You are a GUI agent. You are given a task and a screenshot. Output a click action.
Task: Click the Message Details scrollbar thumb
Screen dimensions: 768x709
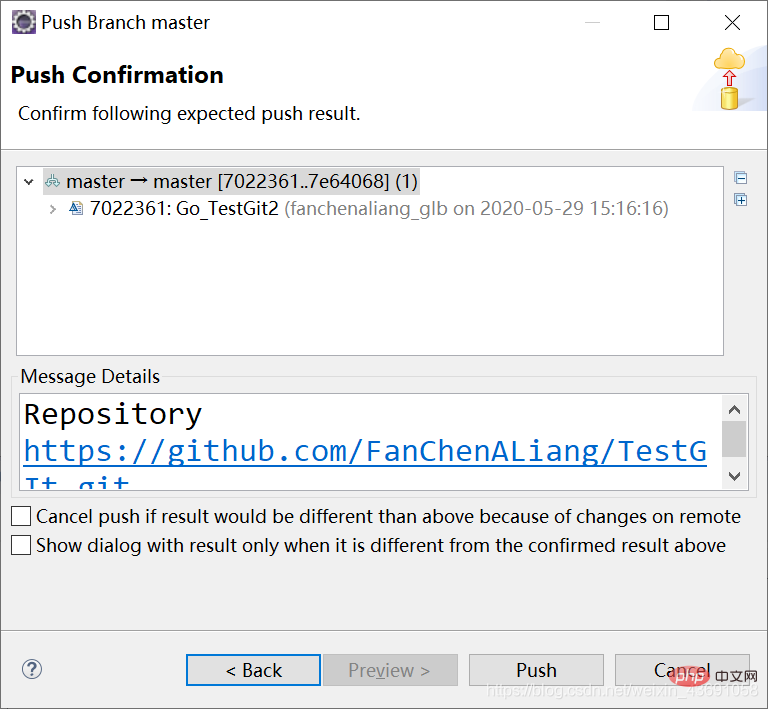[734, 439]
